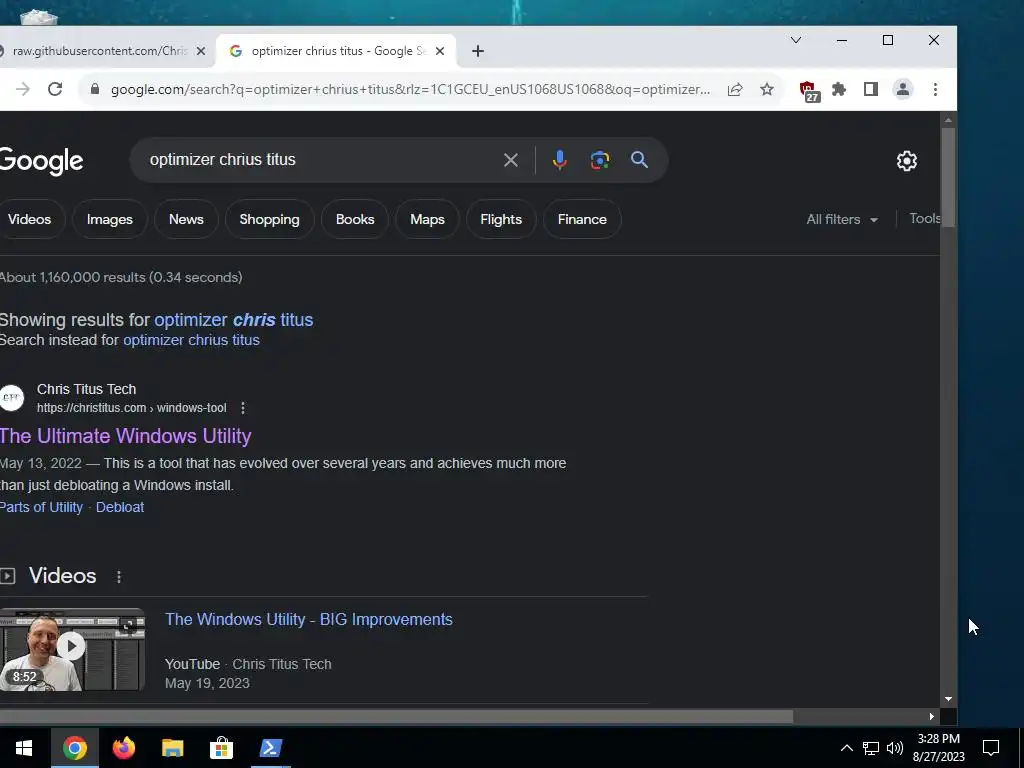1024x768 pixels.
Task: Open Chrome three-dot menu
Action: (x=935, y=89)
